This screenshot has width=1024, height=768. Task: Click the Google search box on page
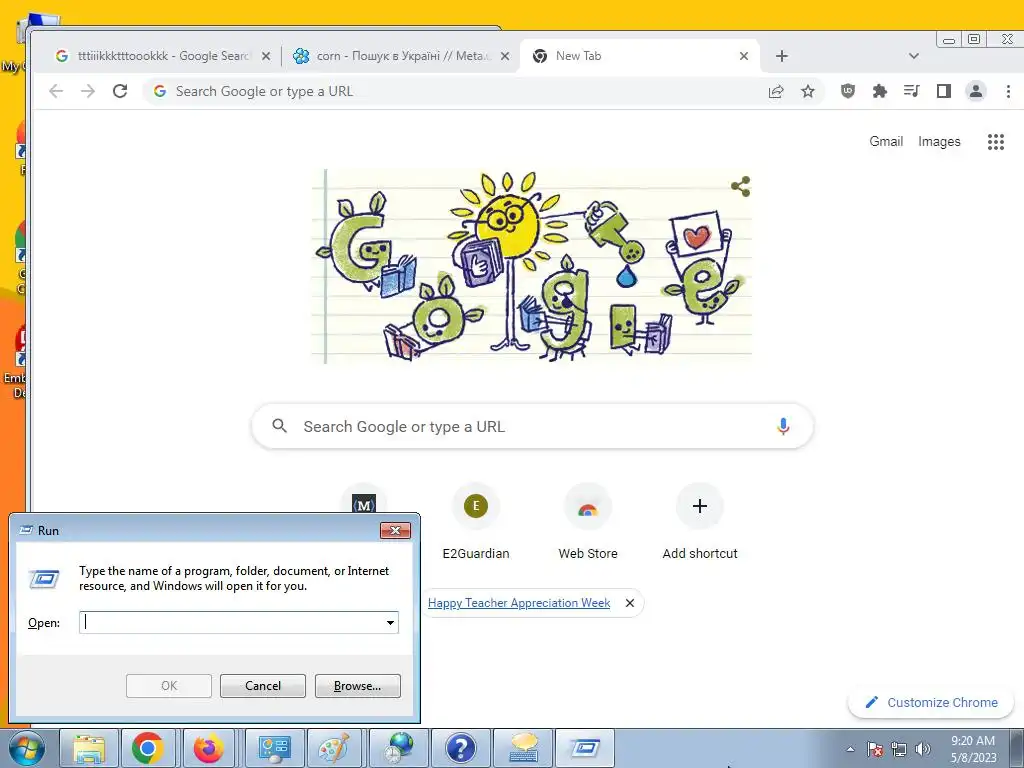(x=532, y=426)
